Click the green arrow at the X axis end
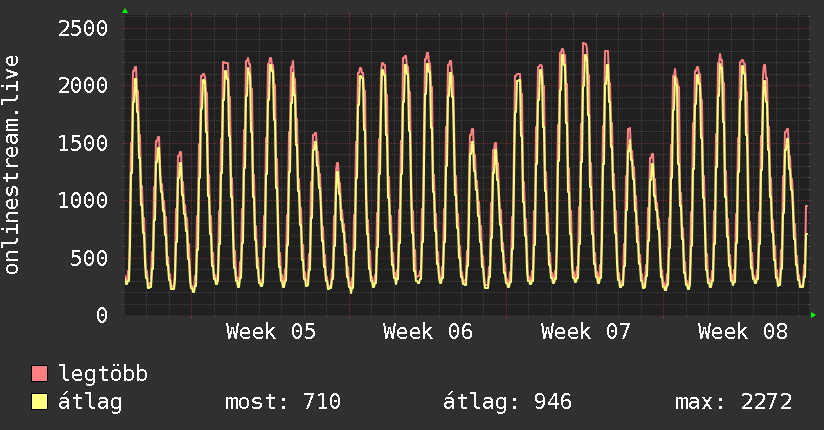This screenshot has height=430, width=824. pyautogui.click(x=813, y=315)
